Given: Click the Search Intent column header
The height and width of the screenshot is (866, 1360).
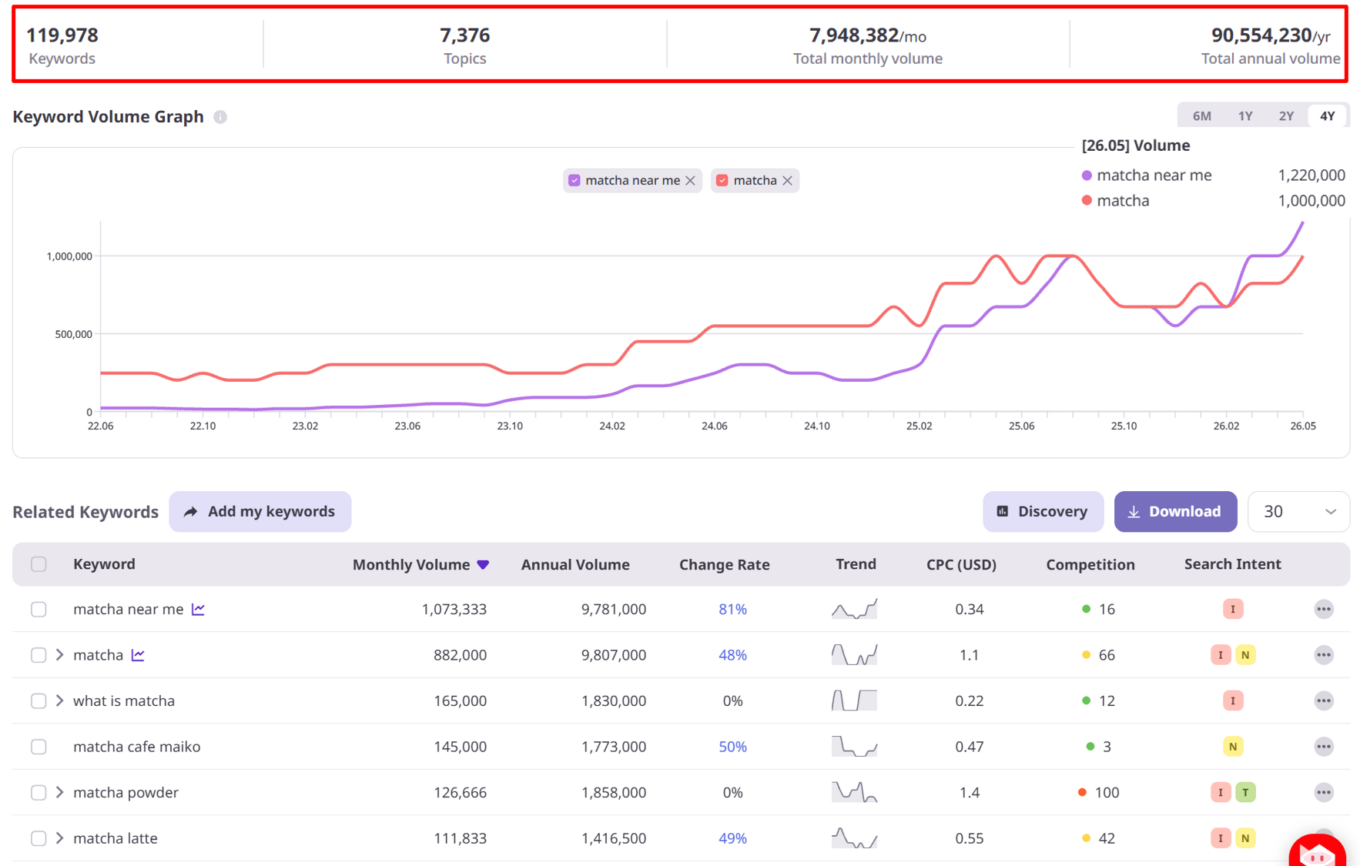Looking at the screenshot, I should pos(1232,565).
